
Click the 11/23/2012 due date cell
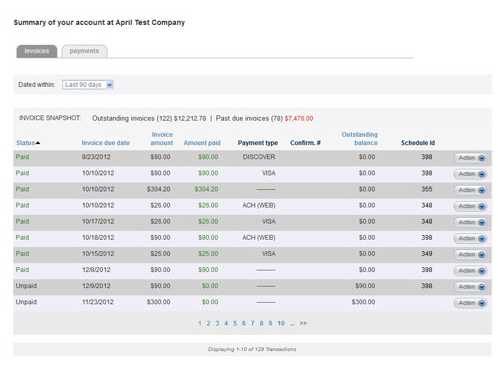click(98, 302)
